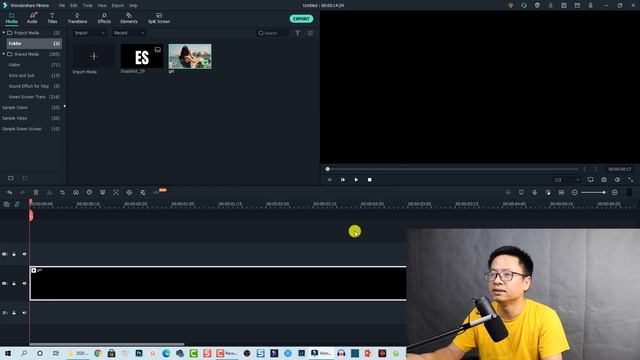Switch to the Audio tab
Screen dimensions: 640x360
32,18
